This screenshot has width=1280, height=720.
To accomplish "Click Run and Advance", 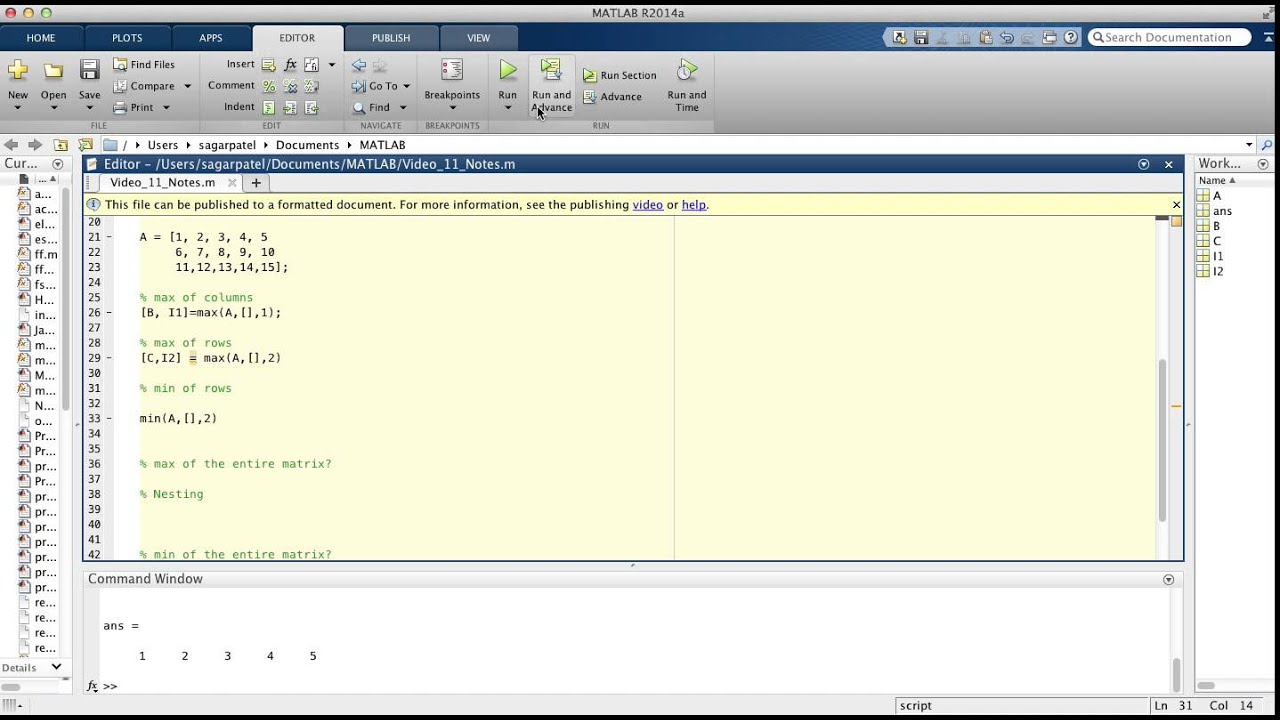I will [x=551, y=86].
